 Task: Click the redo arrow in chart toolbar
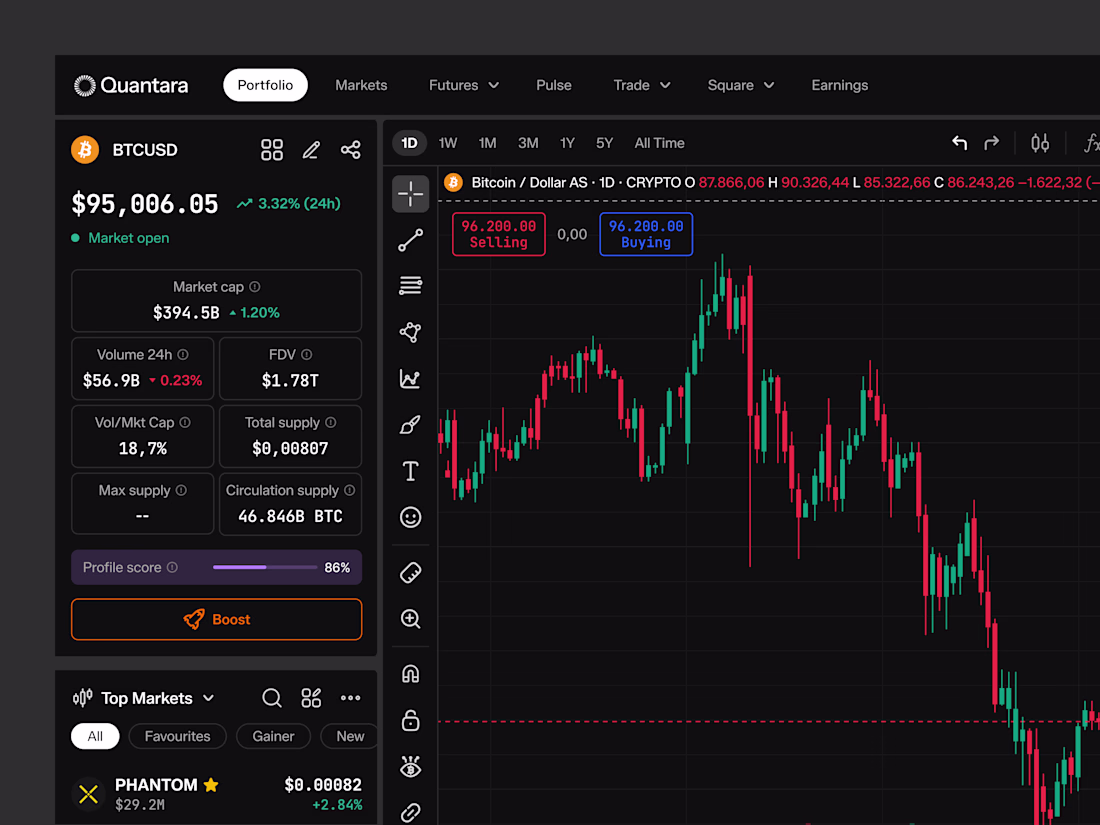click(991, 143)
